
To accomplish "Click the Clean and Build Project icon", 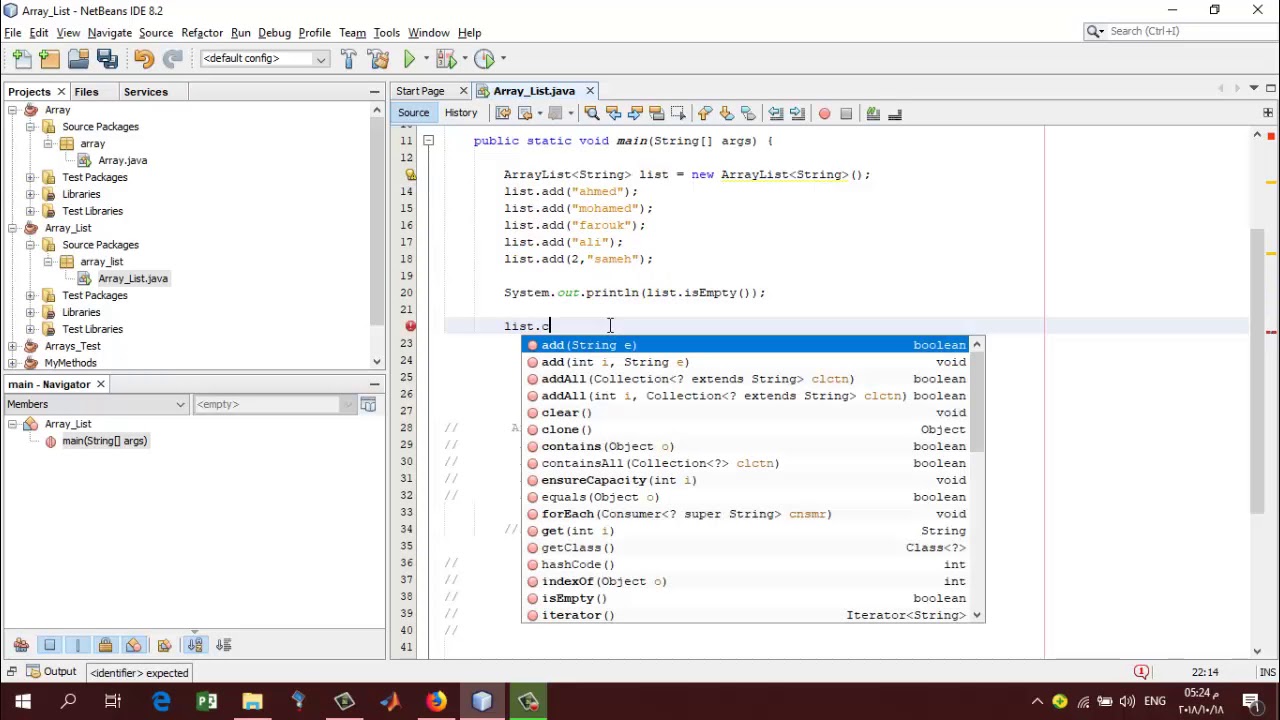I will pyautogui.click(x=378, y=59).
